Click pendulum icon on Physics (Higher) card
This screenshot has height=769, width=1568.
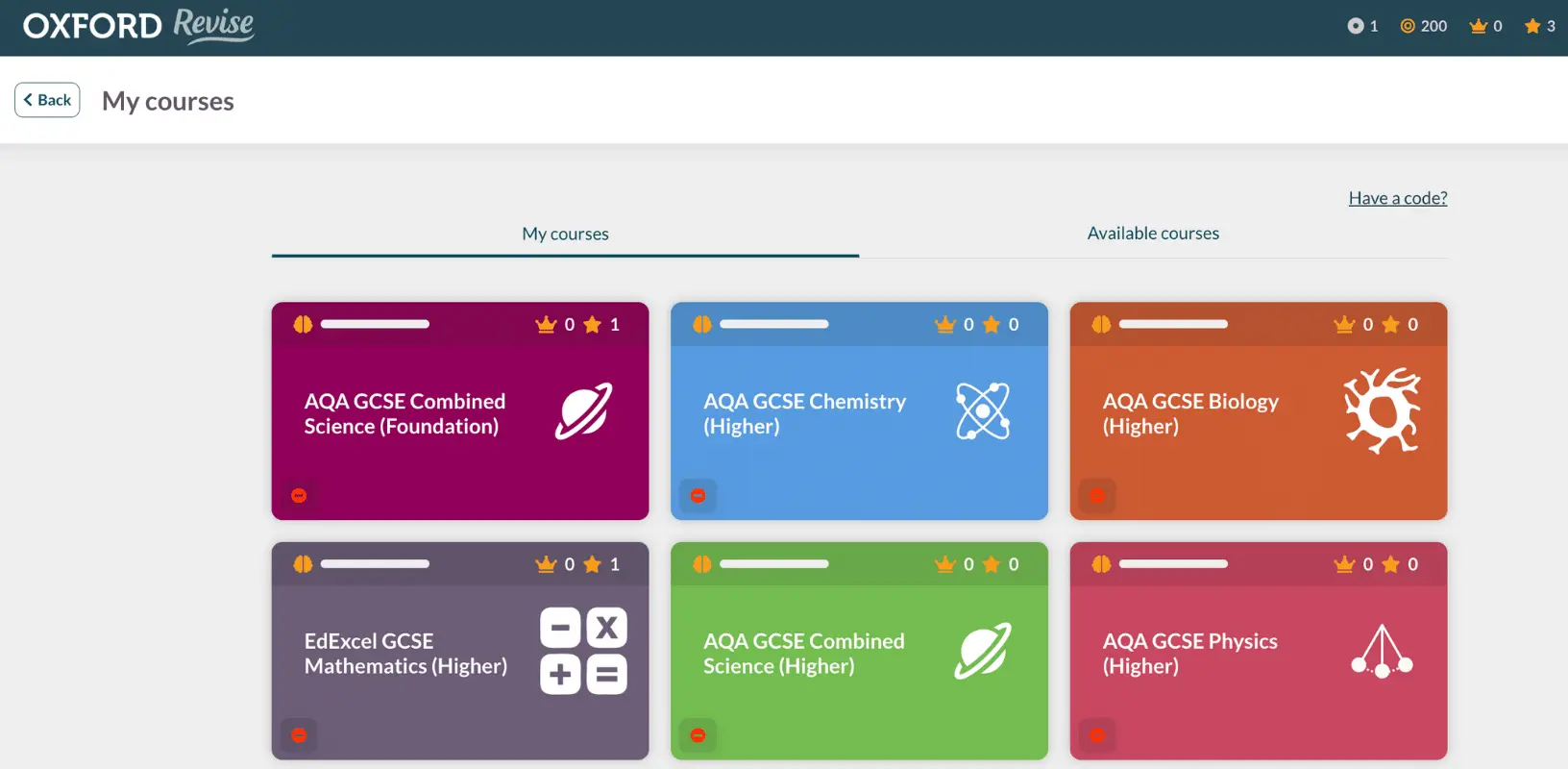(x=1382, y=651)
